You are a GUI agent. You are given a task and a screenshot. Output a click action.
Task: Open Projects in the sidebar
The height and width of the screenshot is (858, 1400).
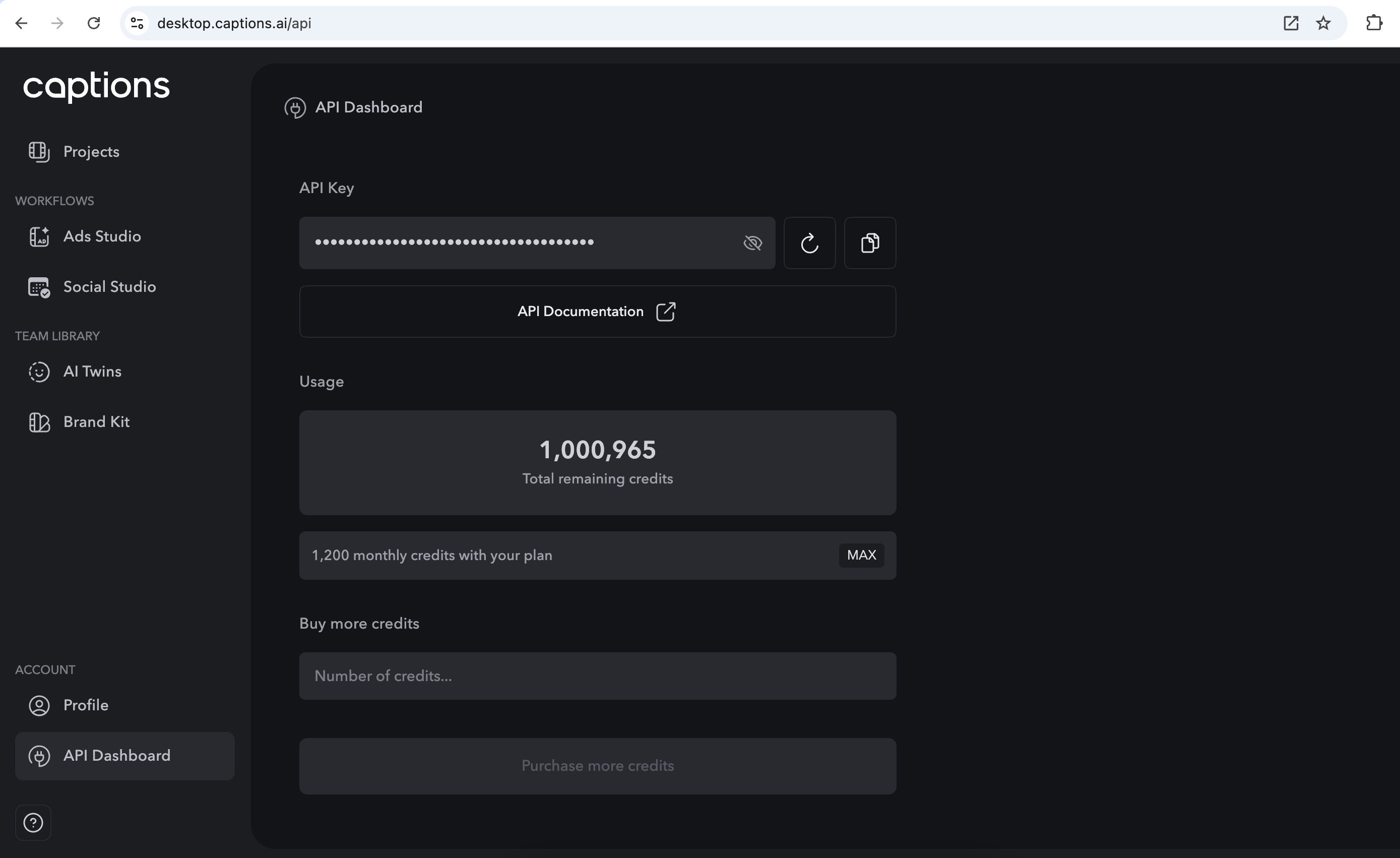pyautogui.click(x=125, y=152)
